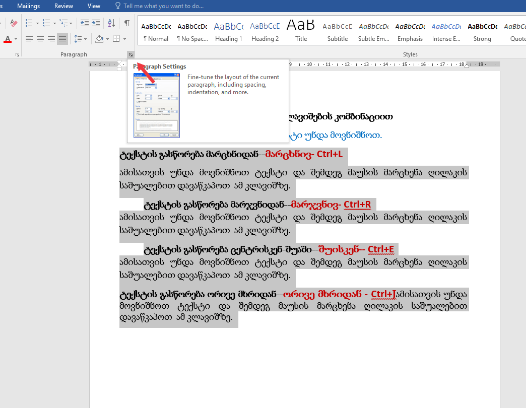This screenshot has height=408, width=526.
Task: Click the red underlined text "Ctrl+R"
Action: (x=357, y=204)
